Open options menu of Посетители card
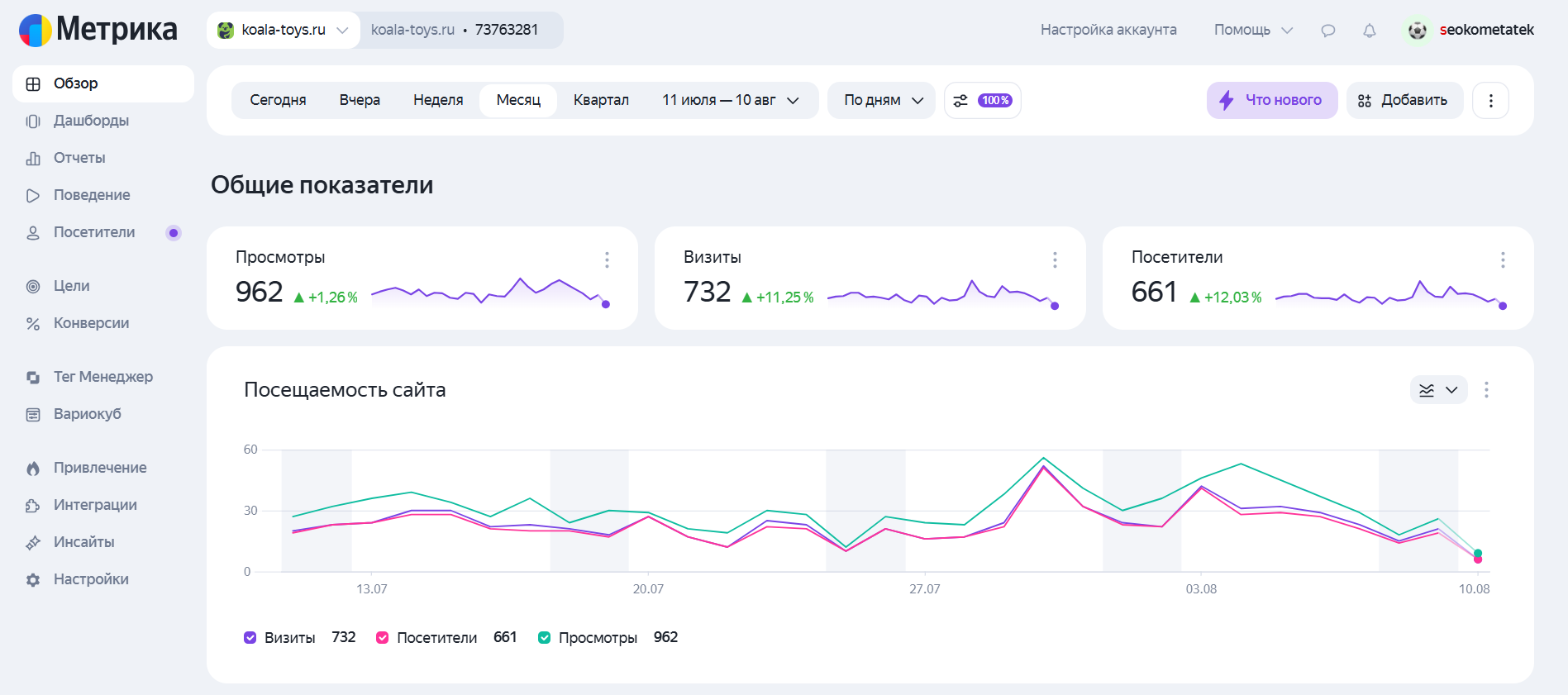Screen dimensions: 1568x695 pos(1503,259)
